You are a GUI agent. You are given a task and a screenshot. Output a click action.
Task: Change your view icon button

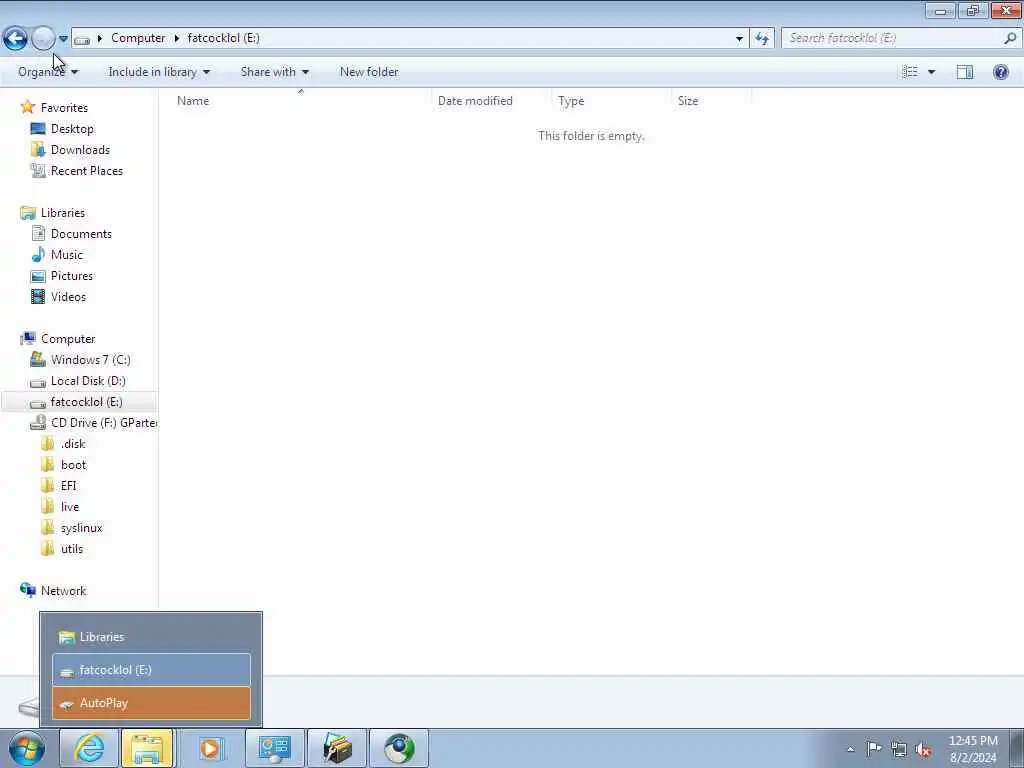[910, 72]
